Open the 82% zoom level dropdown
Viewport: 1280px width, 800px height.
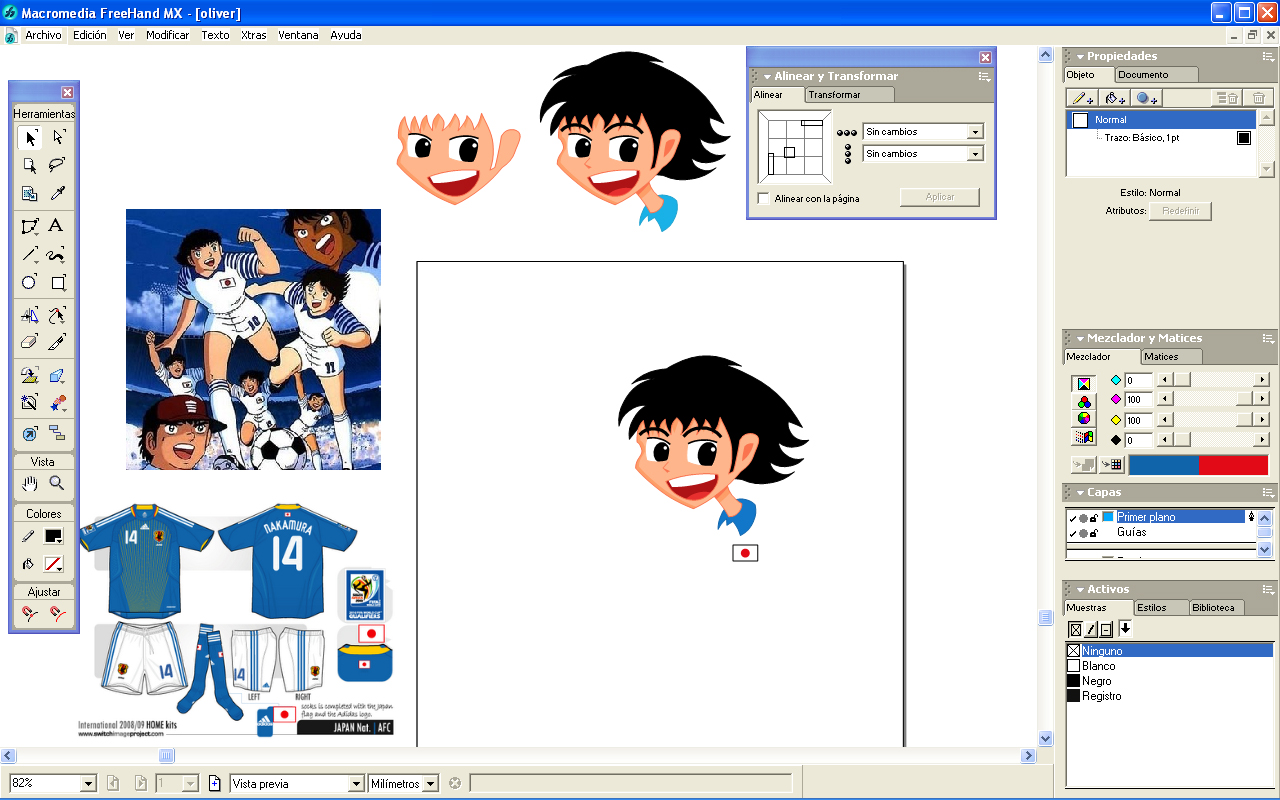point(88,784)
